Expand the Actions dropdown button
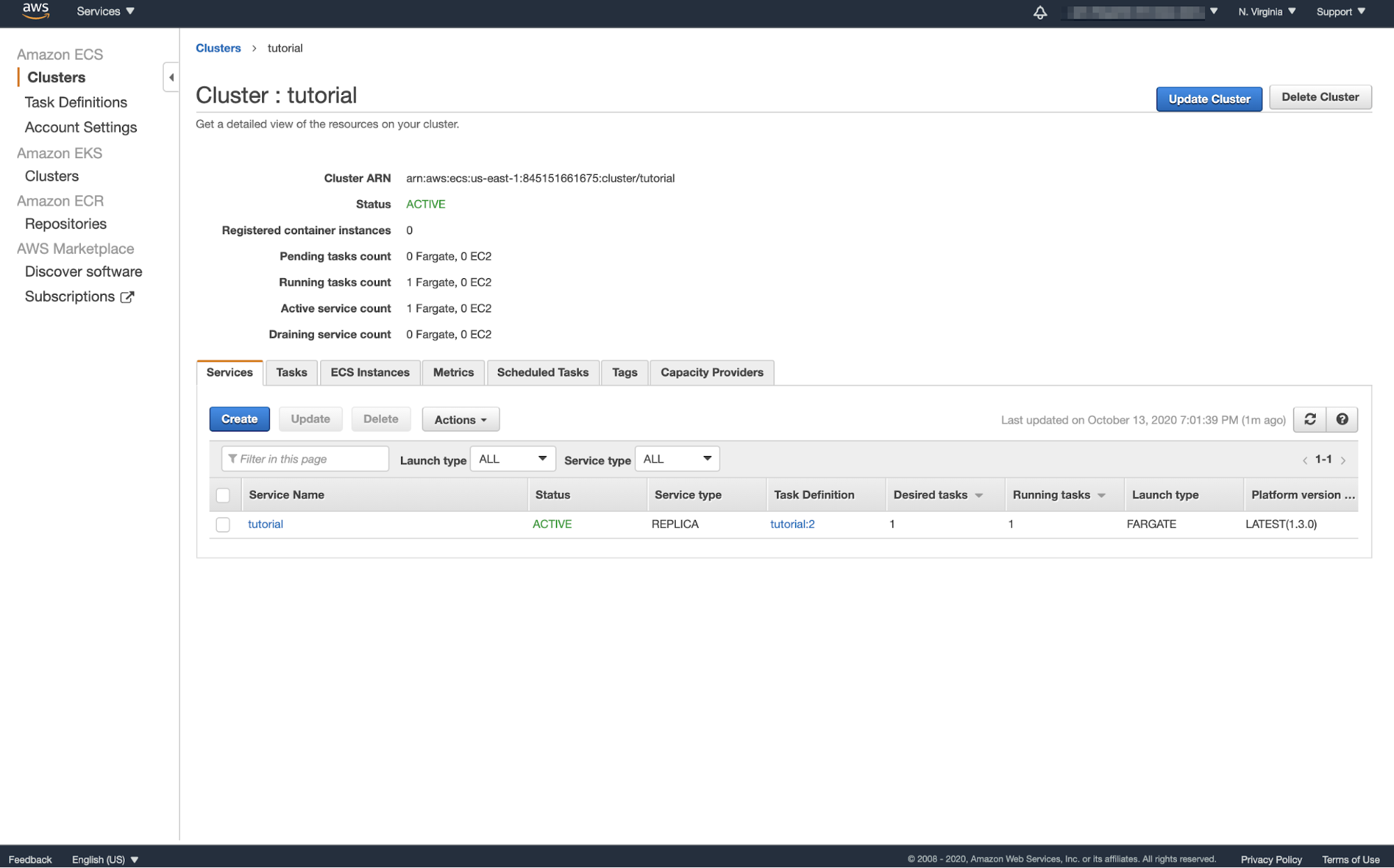Image resolution: width=1394 pixels, height=868 pixels. (460, 420)
